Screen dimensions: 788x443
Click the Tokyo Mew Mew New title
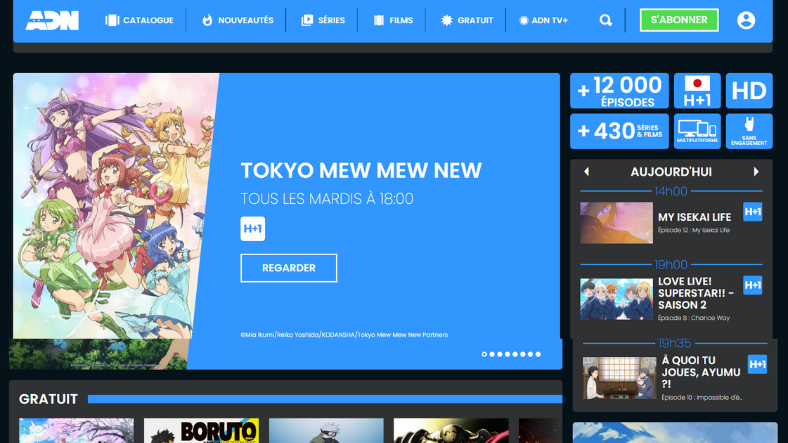tap(361, 170)
